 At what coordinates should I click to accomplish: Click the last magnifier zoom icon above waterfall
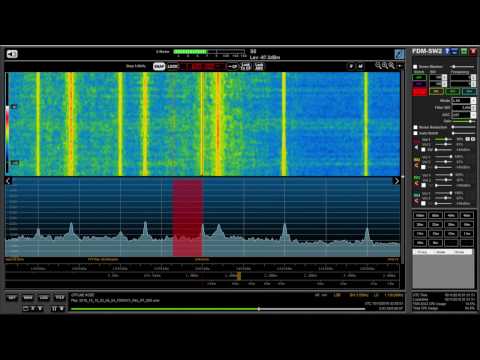coord(392,65)
